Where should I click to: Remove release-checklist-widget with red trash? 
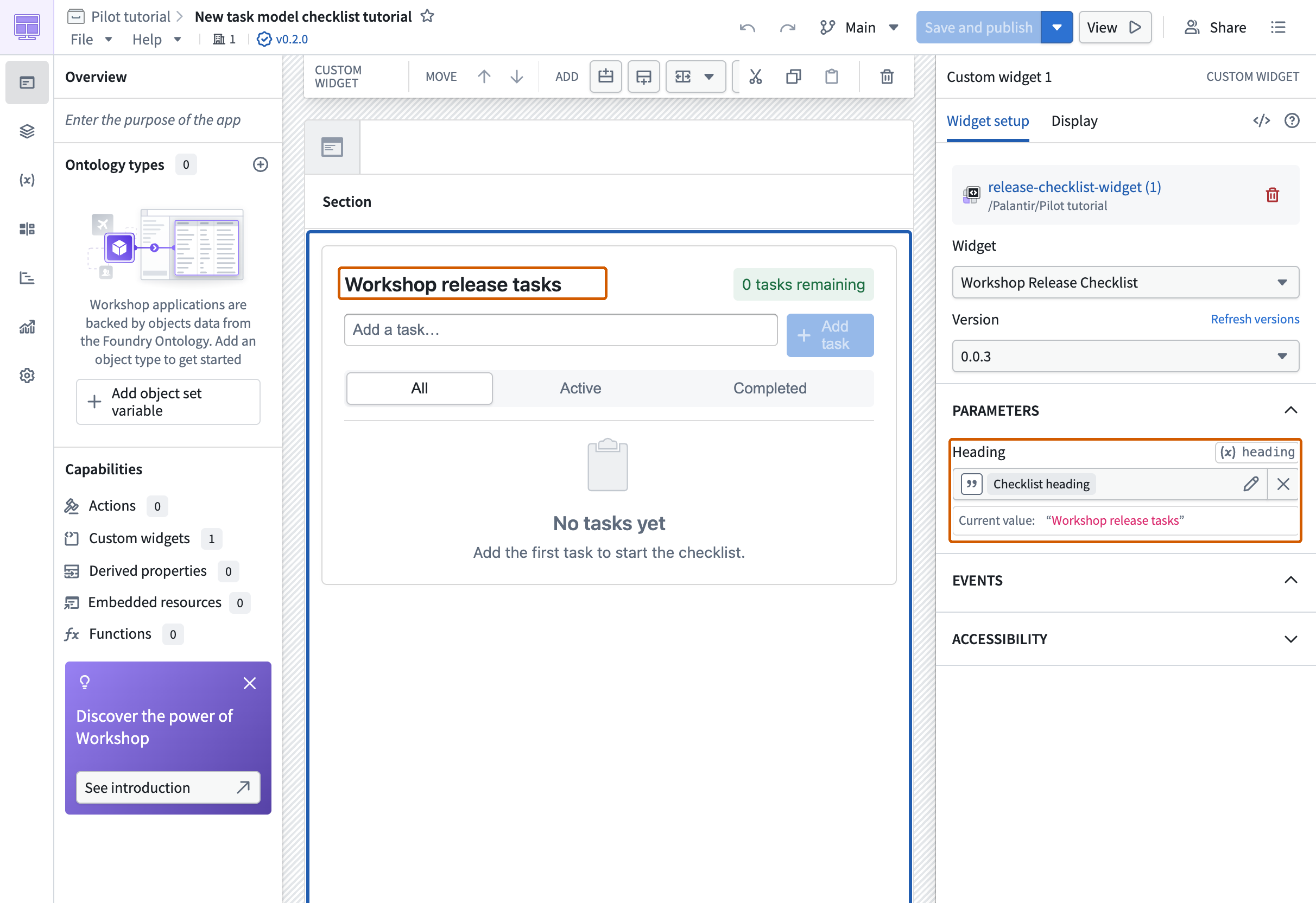[1272, 195]
